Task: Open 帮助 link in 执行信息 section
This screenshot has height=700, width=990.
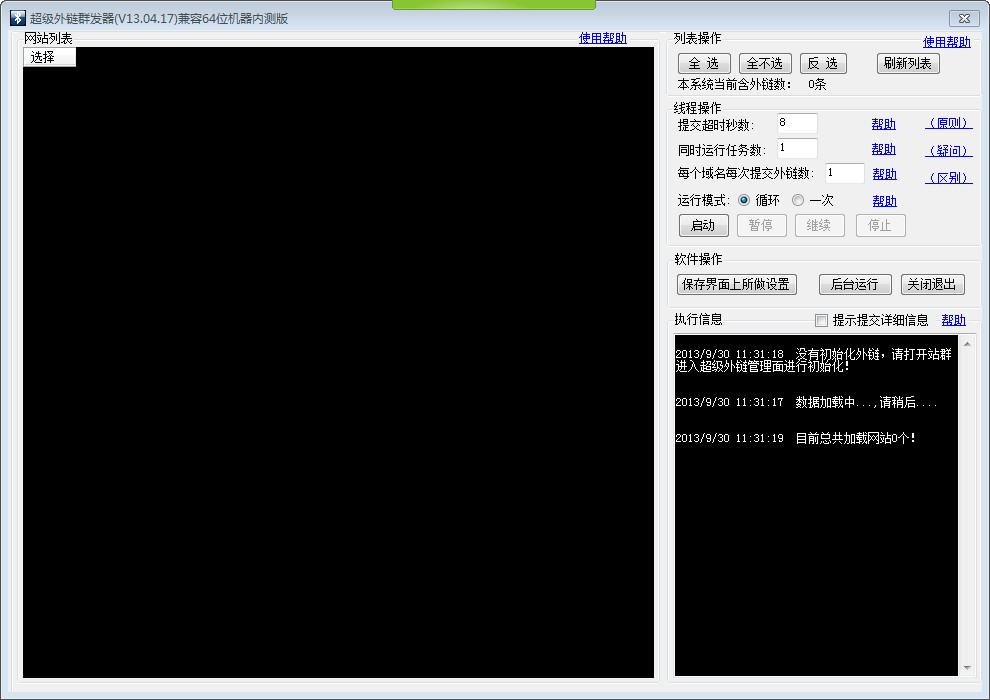Action: pyautogui.click(x=953, y=320)
